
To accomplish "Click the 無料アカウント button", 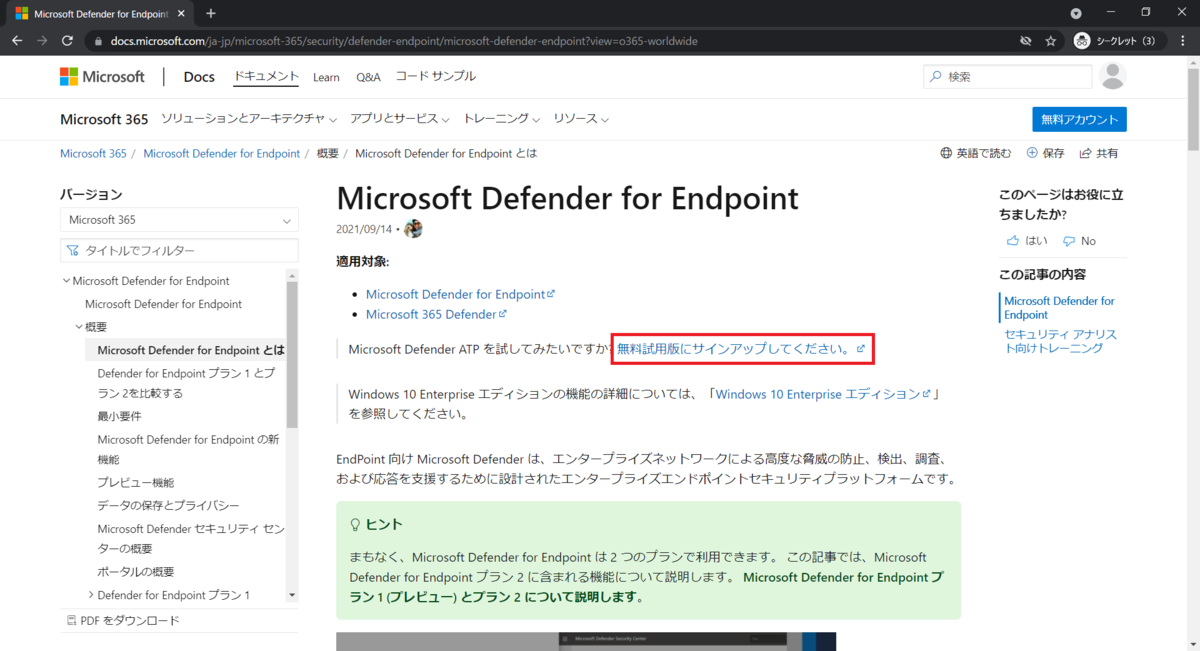I will pos(1079,119).
